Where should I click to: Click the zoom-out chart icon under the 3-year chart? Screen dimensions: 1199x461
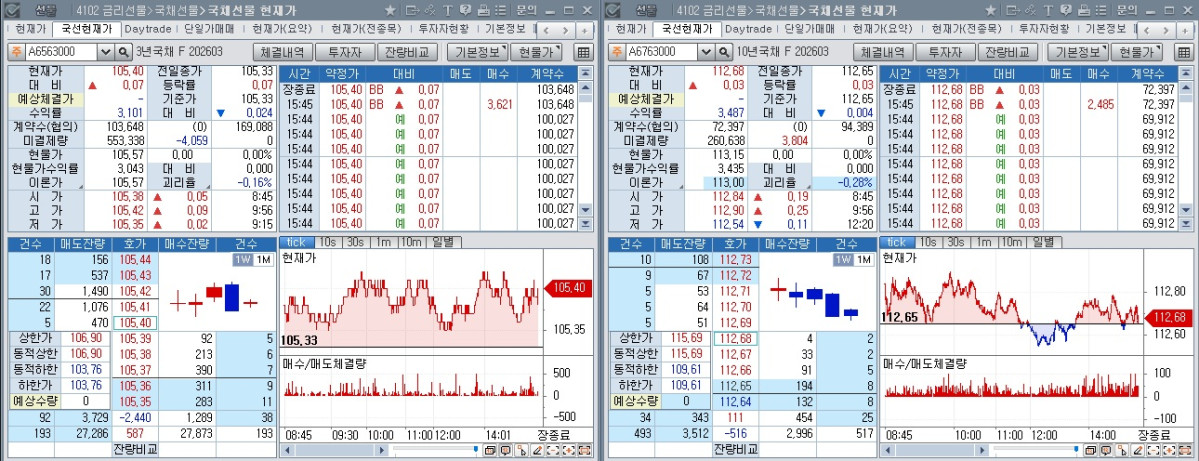[x=553, y=450]
